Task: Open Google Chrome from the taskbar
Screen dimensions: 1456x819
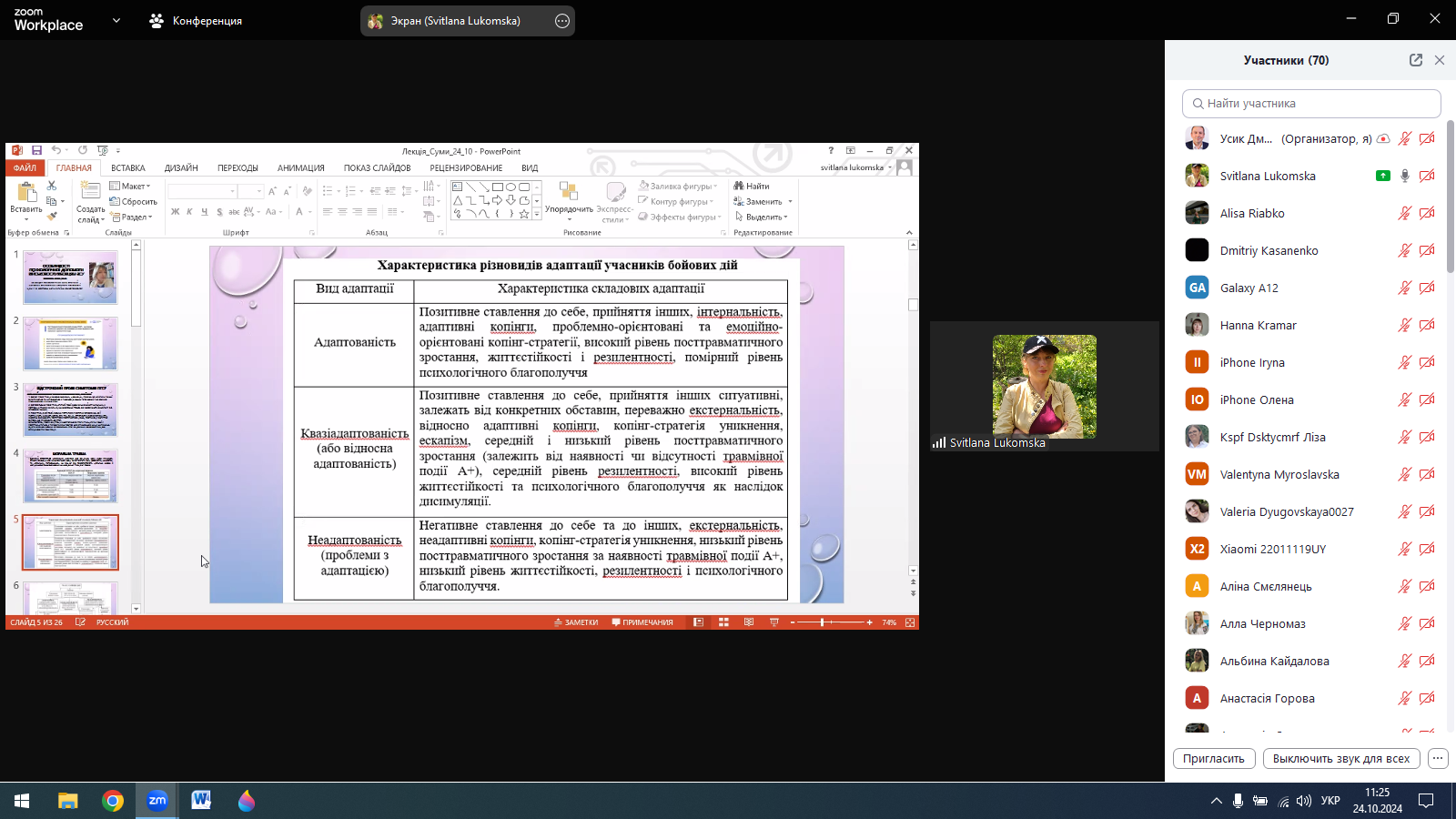Action: click(x=113, y=801)
